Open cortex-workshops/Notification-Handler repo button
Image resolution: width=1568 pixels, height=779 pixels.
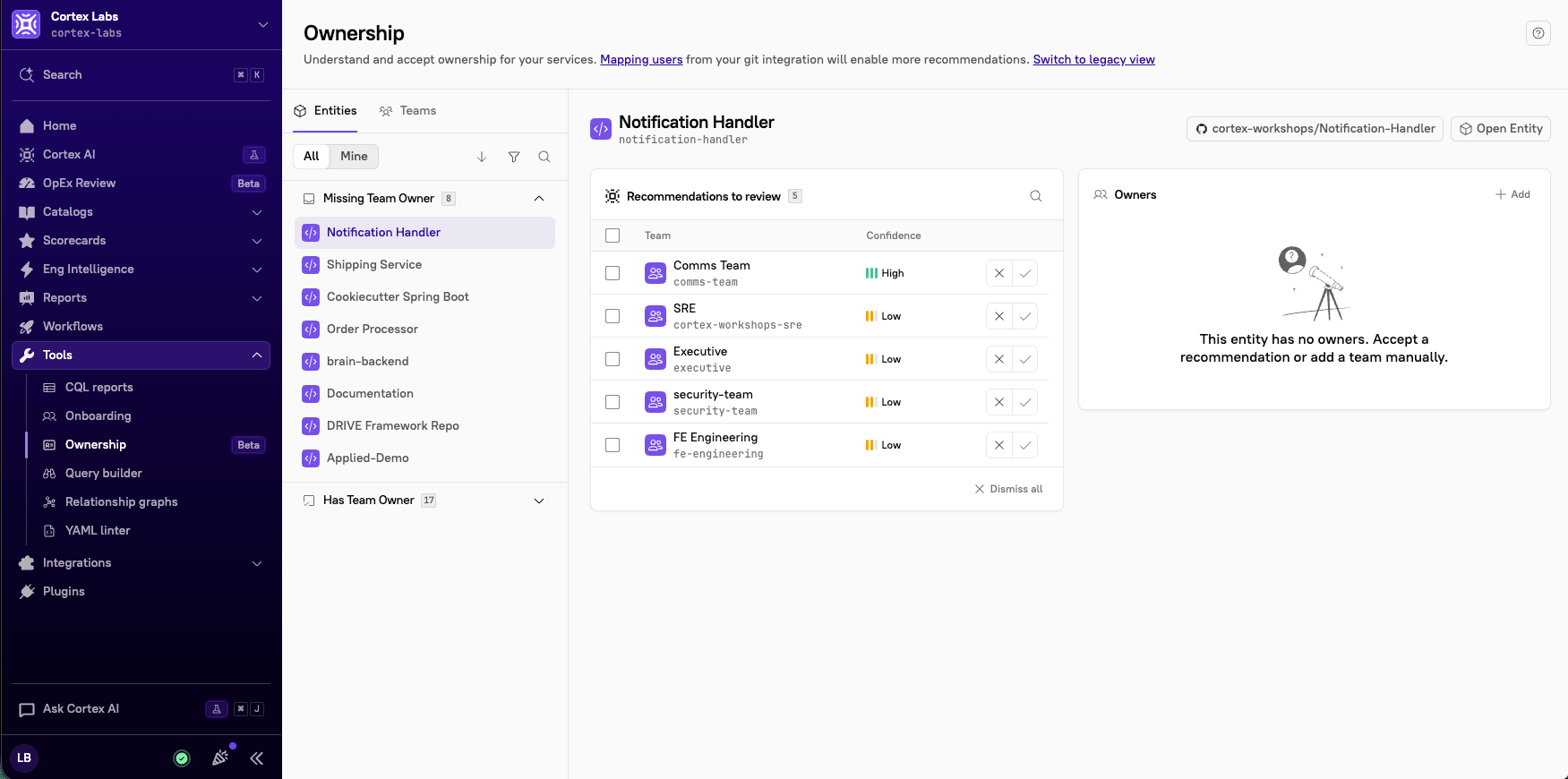[x=1315, y=129]
